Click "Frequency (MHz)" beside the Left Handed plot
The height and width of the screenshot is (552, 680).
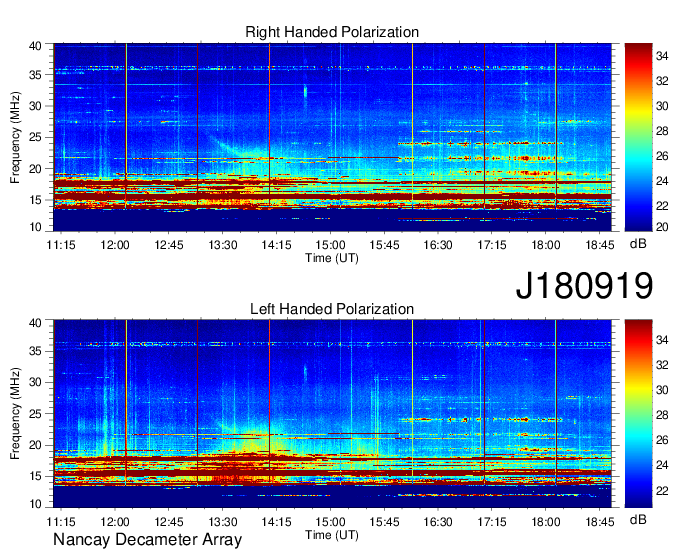15,414
